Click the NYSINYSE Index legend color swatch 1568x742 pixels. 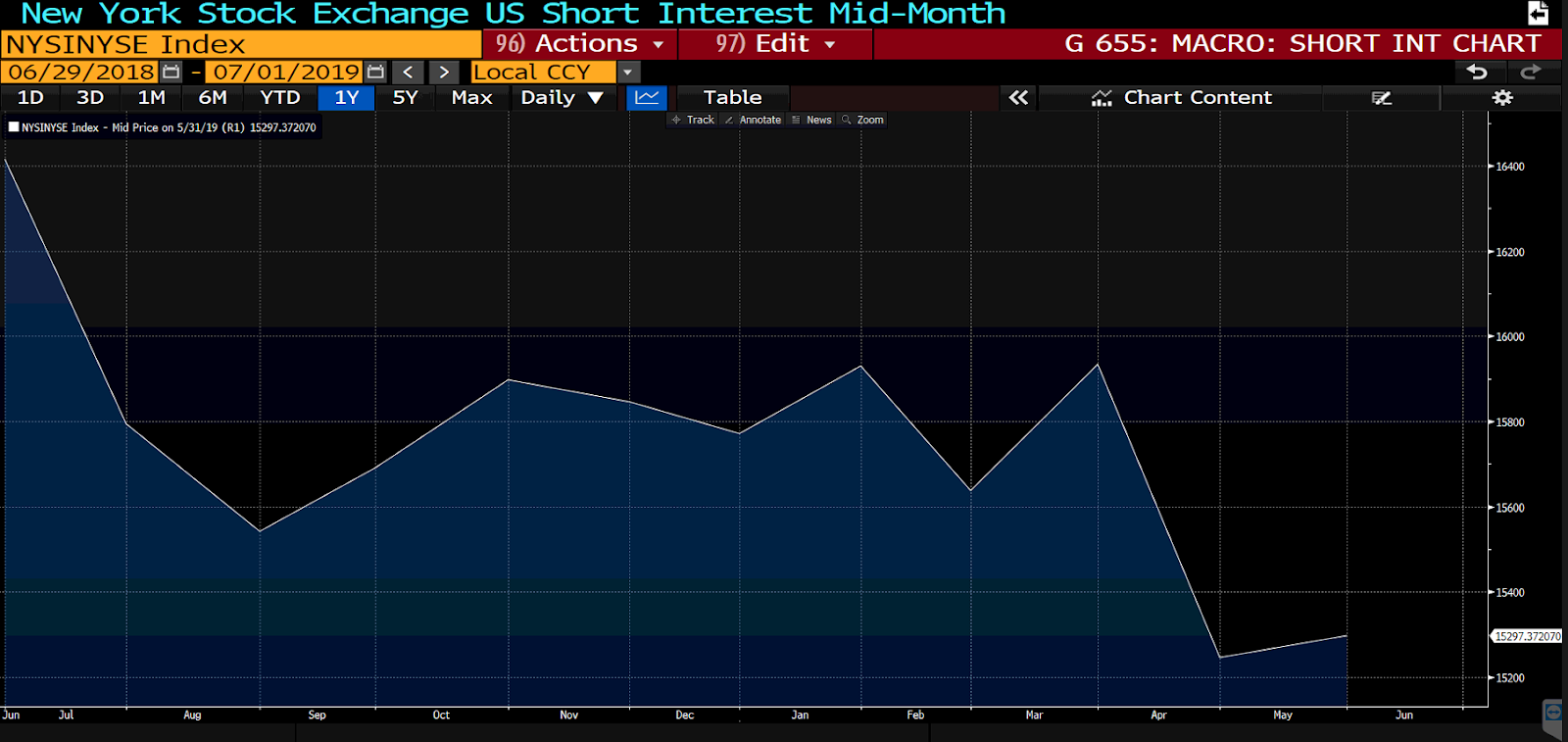tap(14, 126)
